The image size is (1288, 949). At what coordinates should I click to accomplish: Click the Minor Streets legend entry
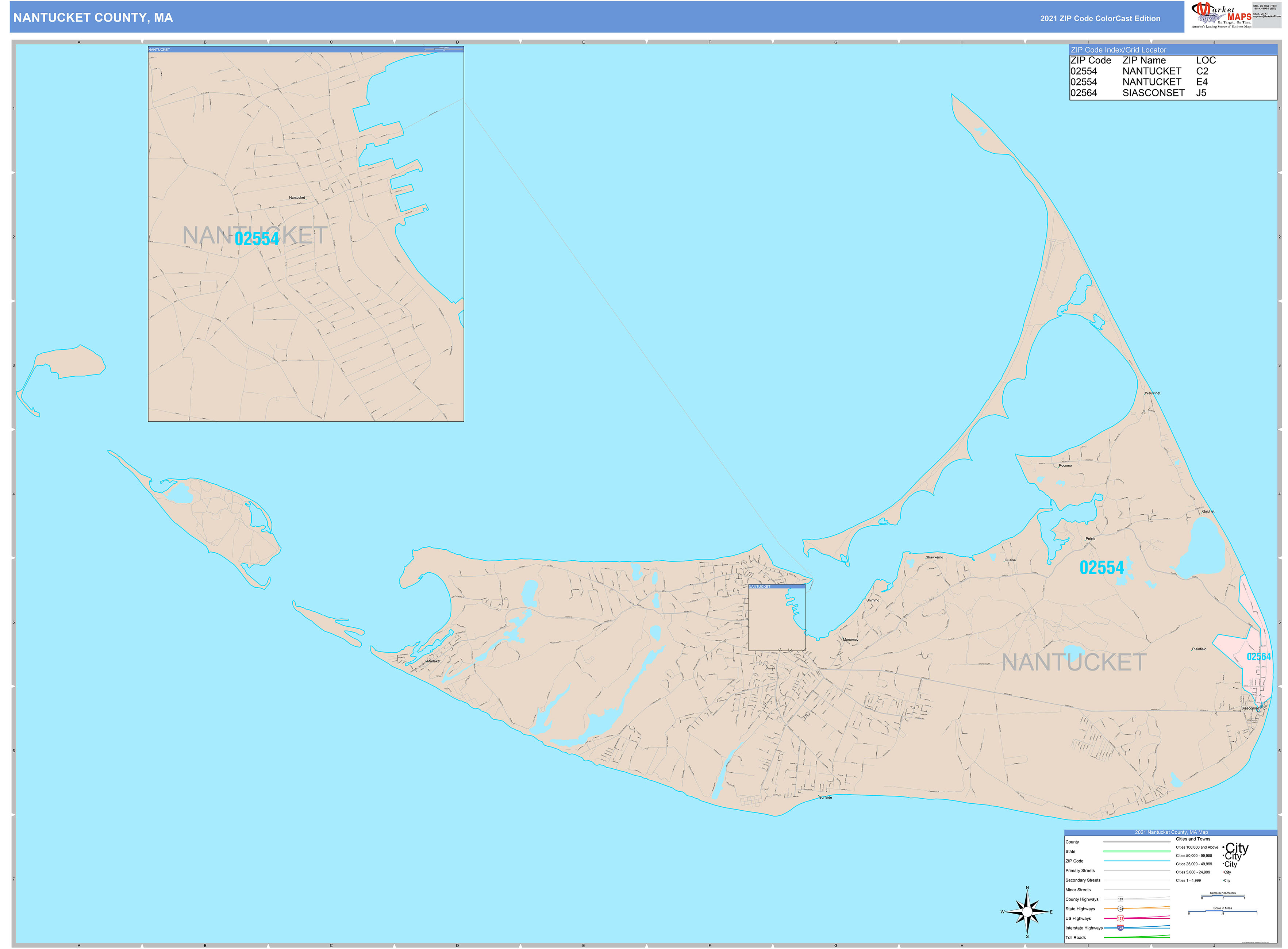coord(1078,890)
